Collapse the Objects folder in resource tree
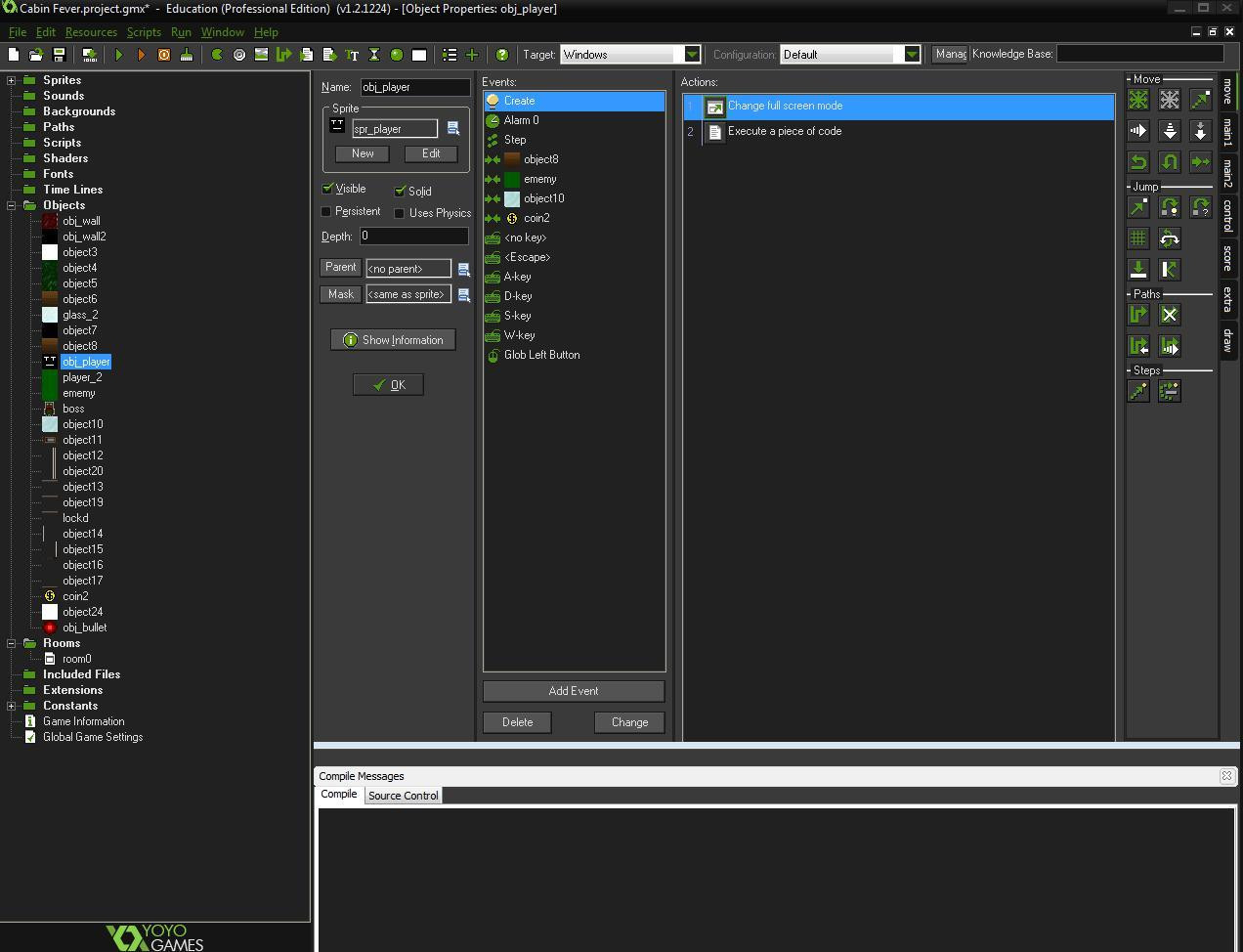 tap(12, 205)
